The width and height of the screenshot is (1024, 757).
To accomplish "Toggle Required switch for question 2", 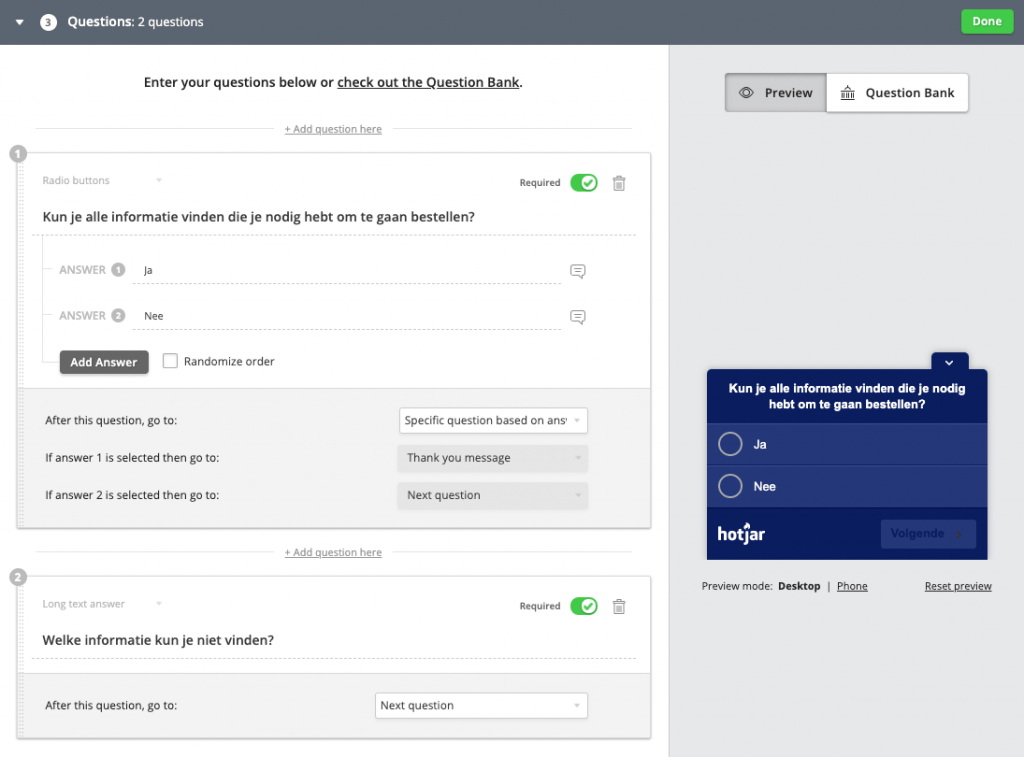I will pos(583,606).
